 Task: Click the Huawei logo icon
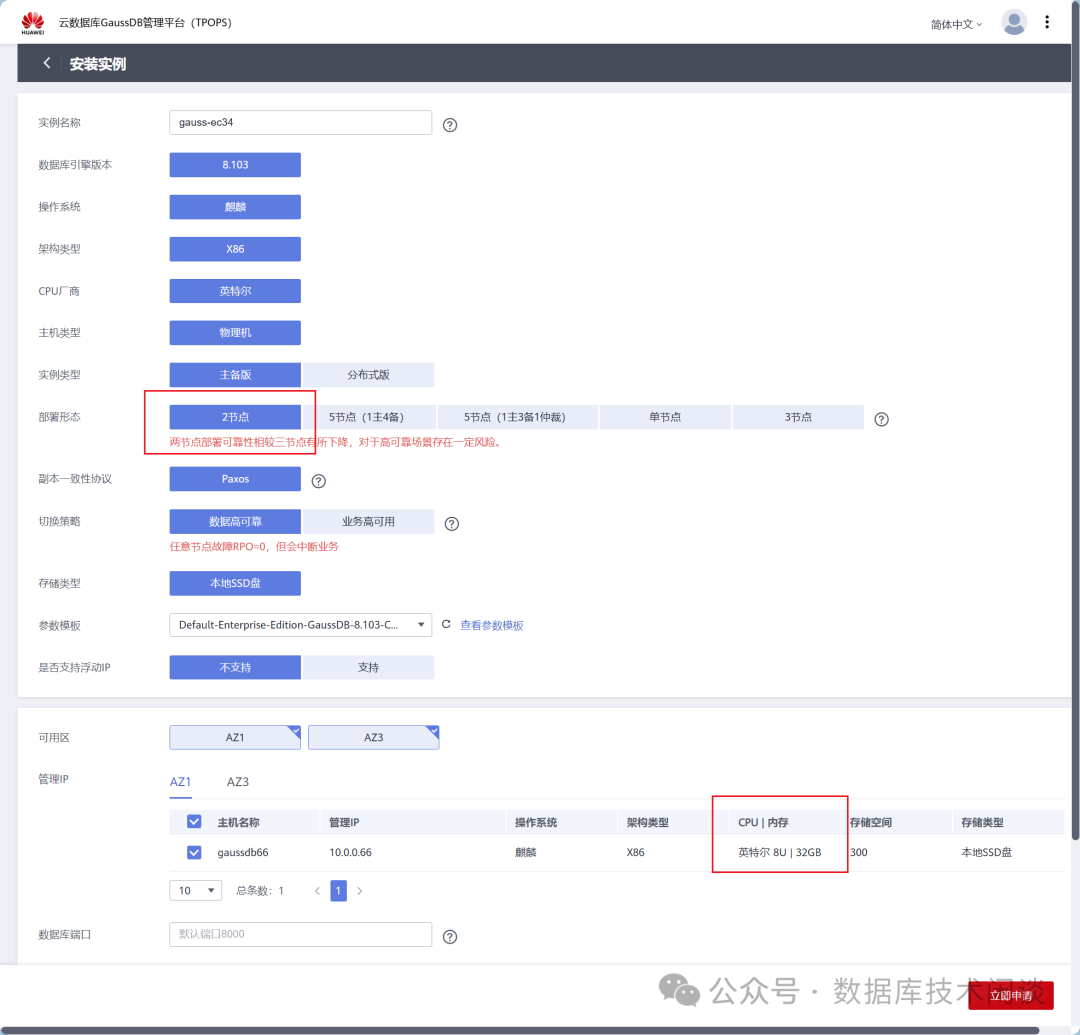(x=32, y=23)
